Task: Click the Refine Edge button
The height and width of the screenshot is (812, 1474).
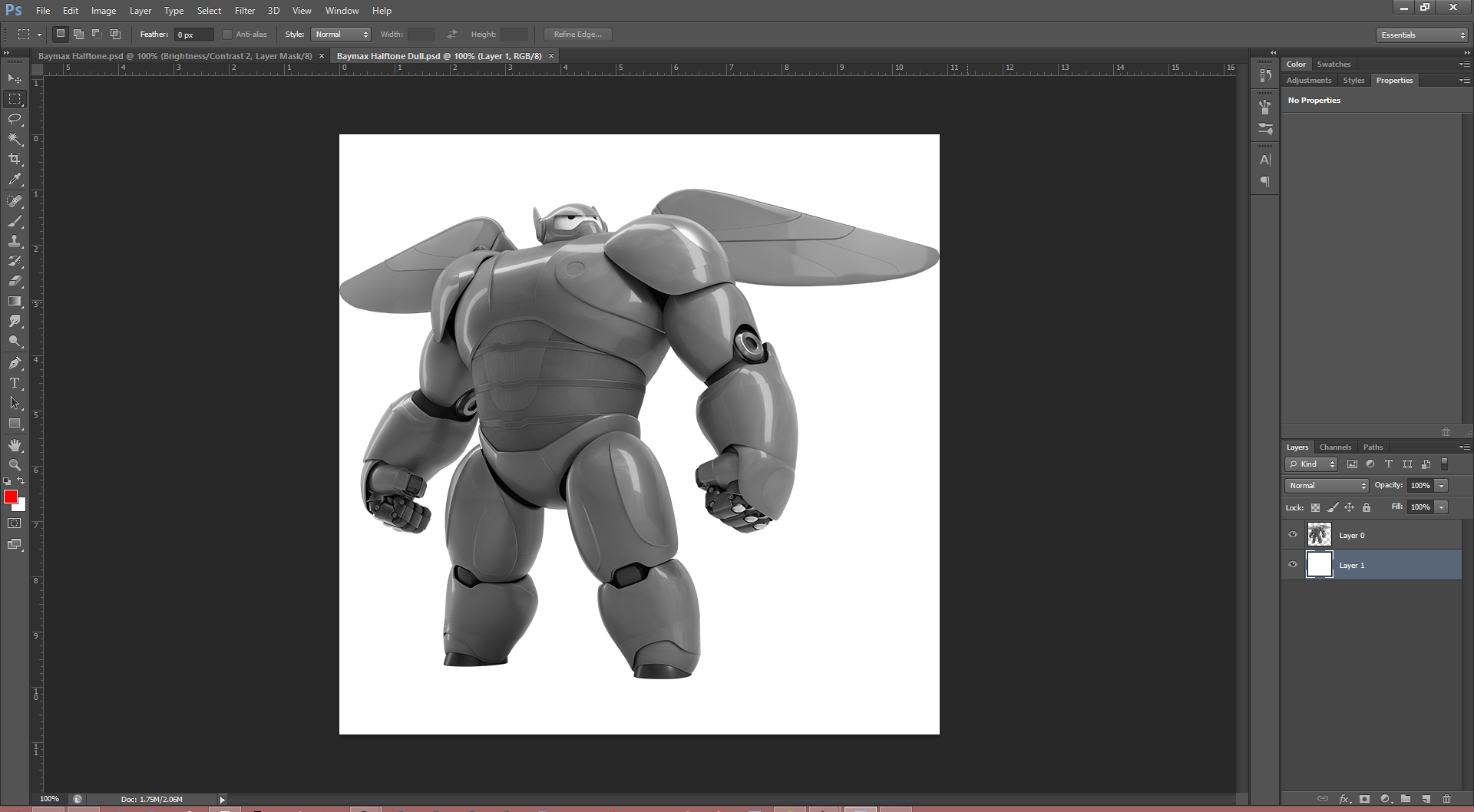Action: [578, 35]
